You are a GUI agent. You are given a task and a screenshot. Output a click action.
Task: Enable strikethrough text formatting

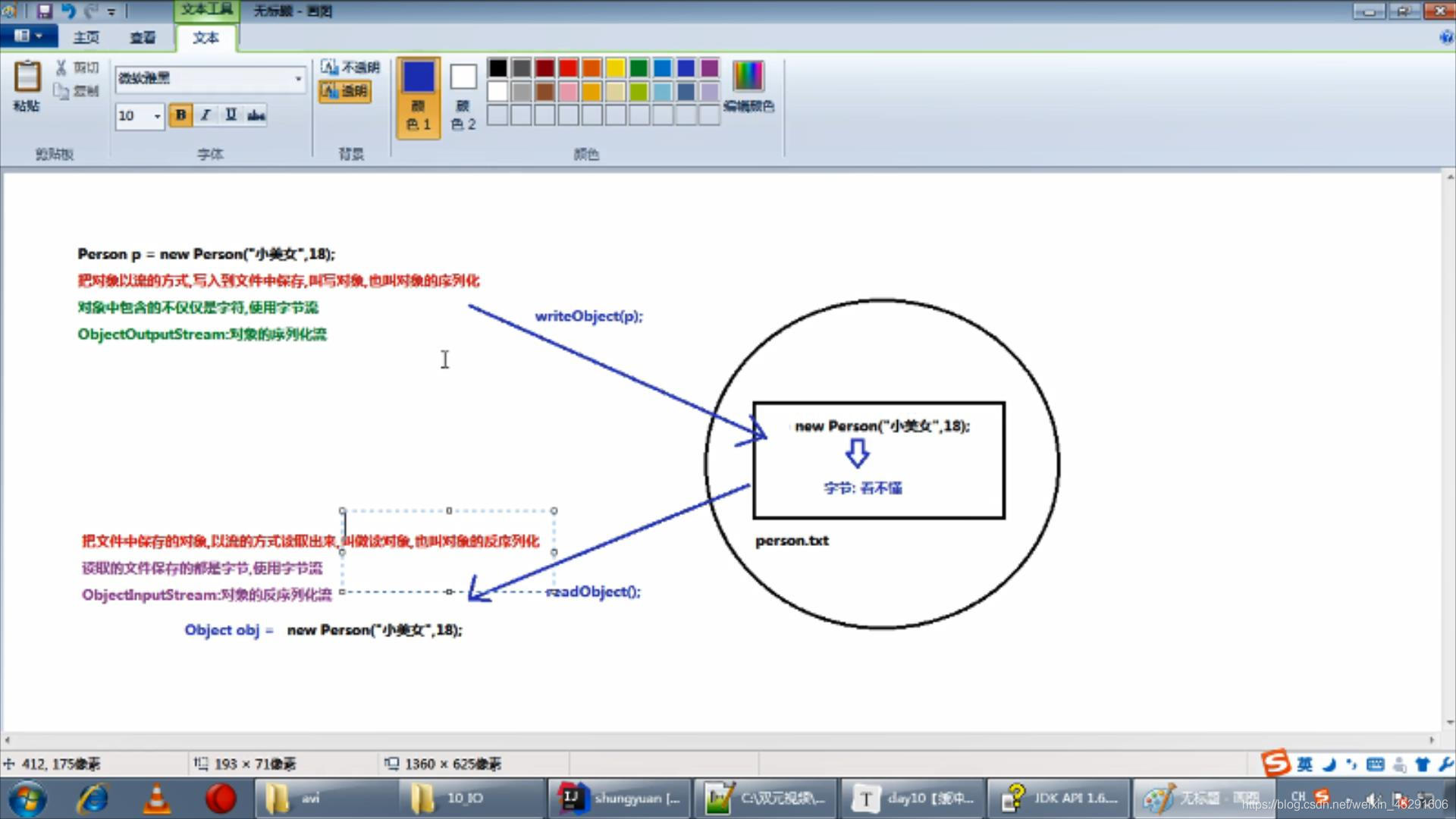point(256,115)
